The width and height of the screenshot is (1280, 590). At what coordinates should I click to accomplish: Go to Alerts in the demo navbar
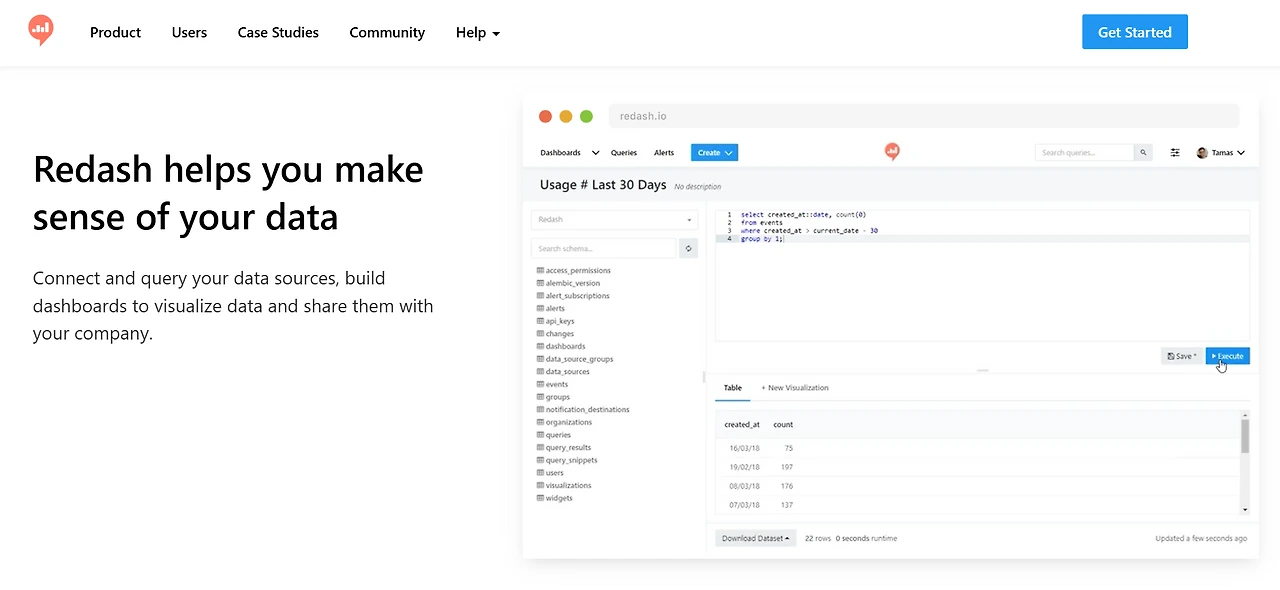[x=664, y=153]
